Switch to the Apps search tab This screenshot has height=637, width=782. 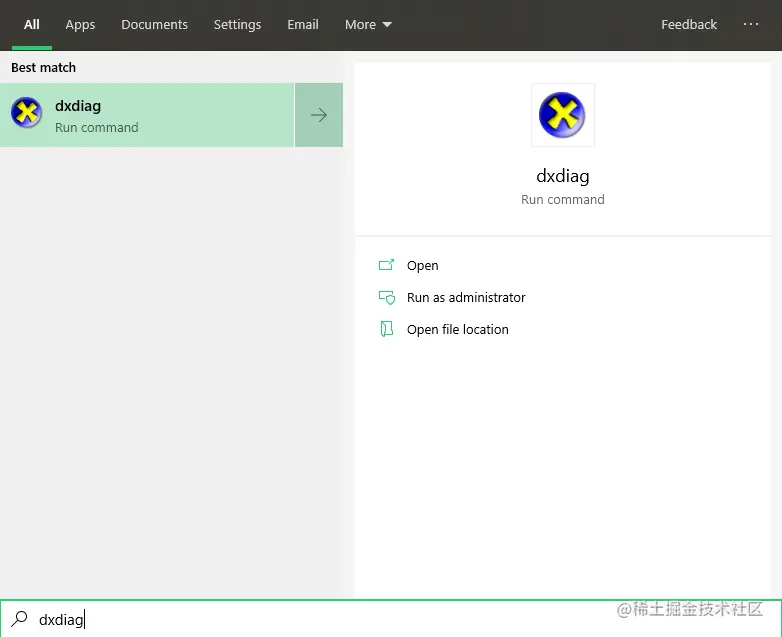[x=80, y=24]
